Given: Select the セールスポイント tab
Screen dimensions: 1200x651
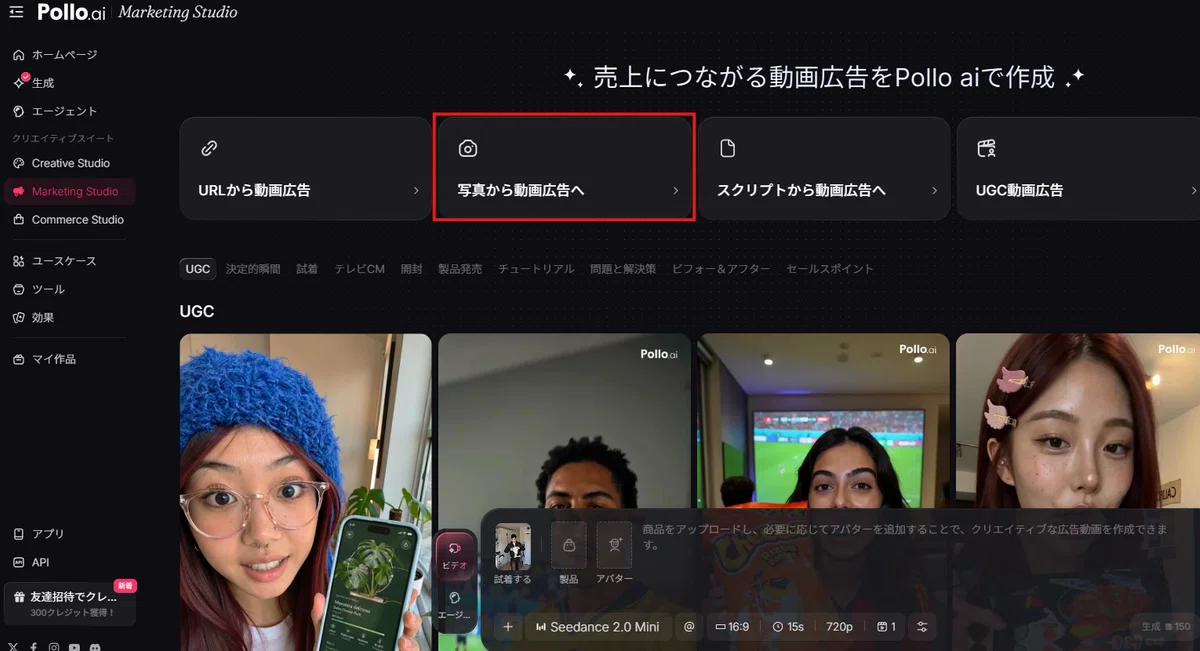Looking at the screenshot, I should pos(830,269).
